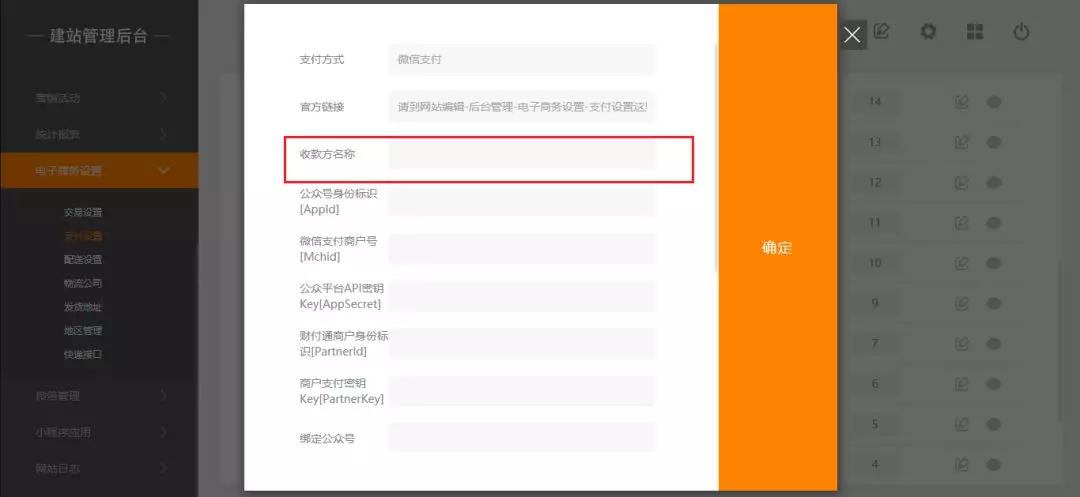The image size is (1080, 497).
Task: Open the four-square grid icon
Action: [x=975, y=32]
